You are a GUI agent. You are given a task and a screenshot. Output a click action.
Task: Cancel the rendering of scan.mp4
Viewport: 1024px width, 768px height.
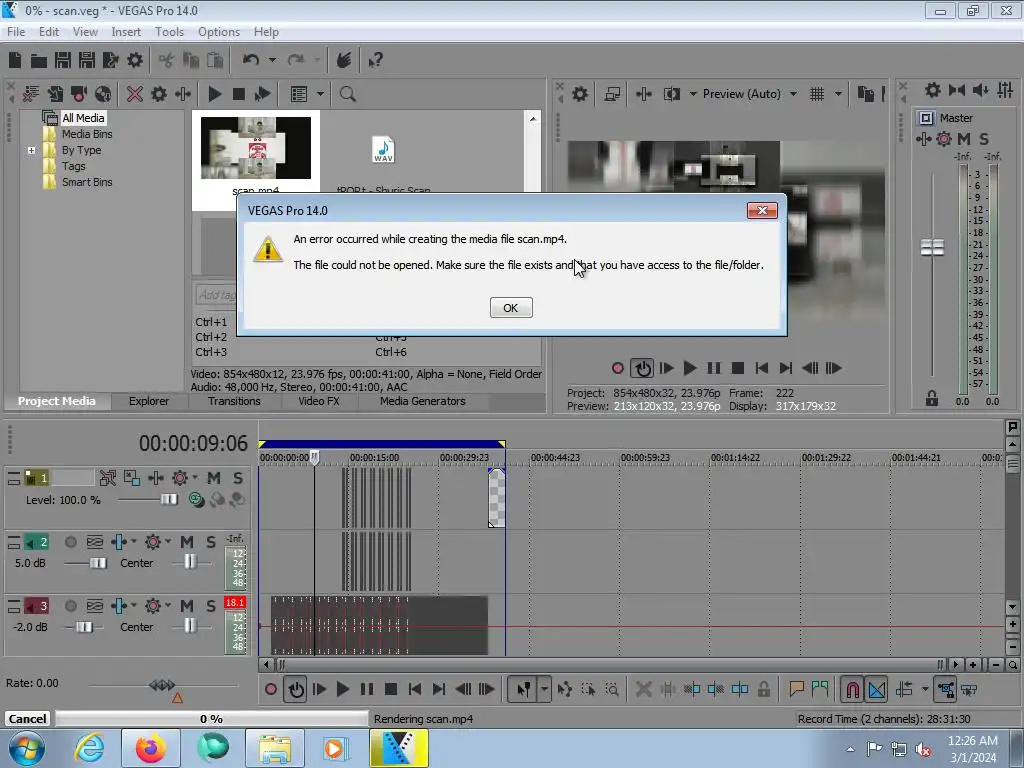[27, 718]
